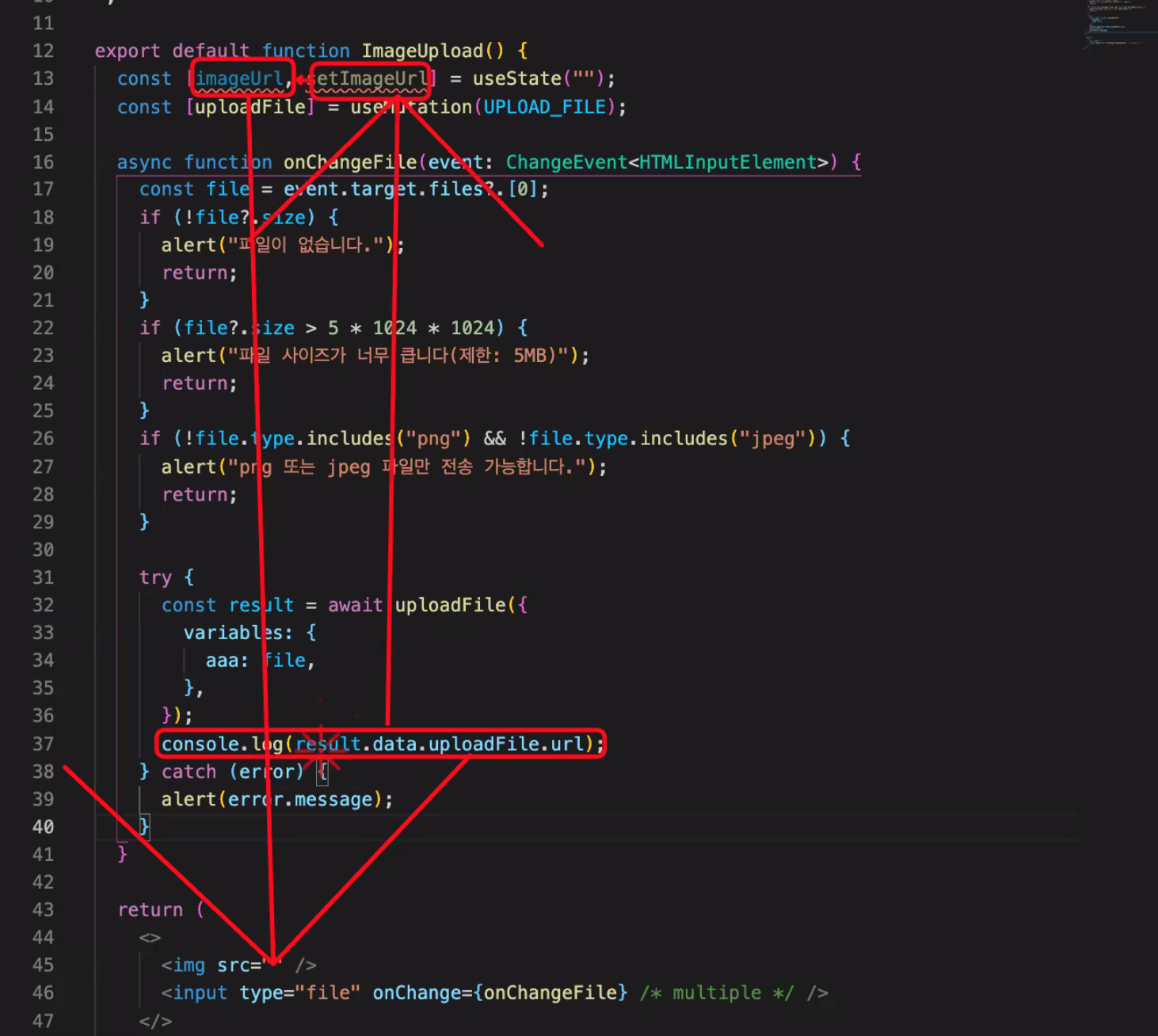
Task: Click onChangeFile in the async function declaration
Action: (x=350, y=162)
